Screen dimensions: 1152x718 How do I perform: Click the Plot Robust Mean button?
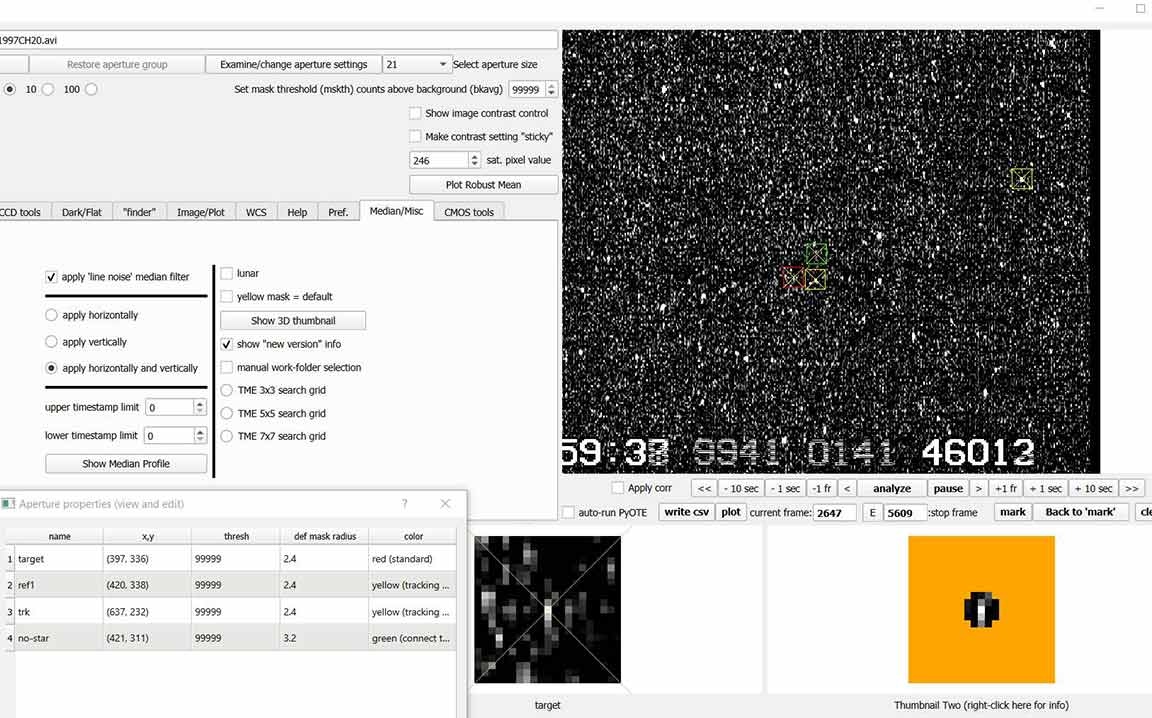click(484, 185)
